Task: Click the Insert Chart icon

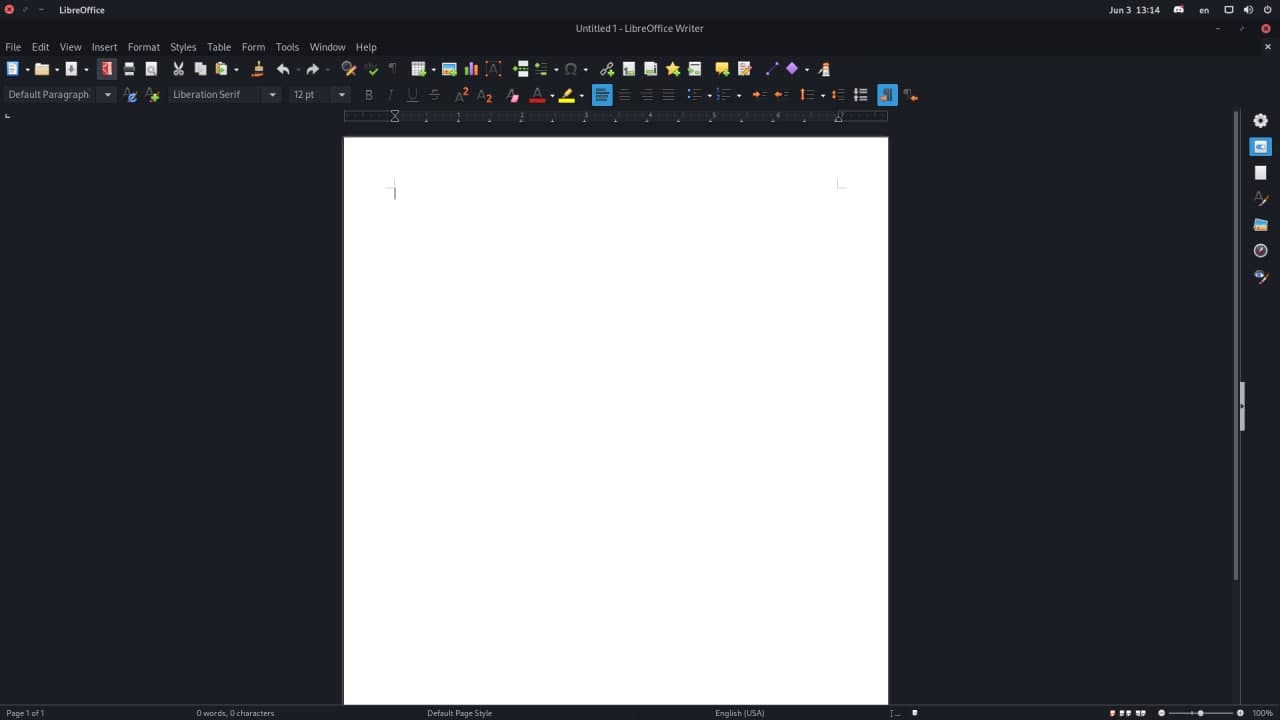Action: (x=471, y=69)
